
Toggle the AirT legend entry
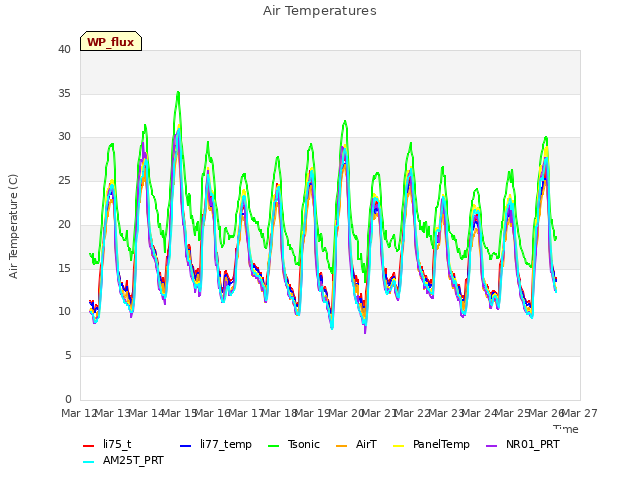[x=356, y=444]
